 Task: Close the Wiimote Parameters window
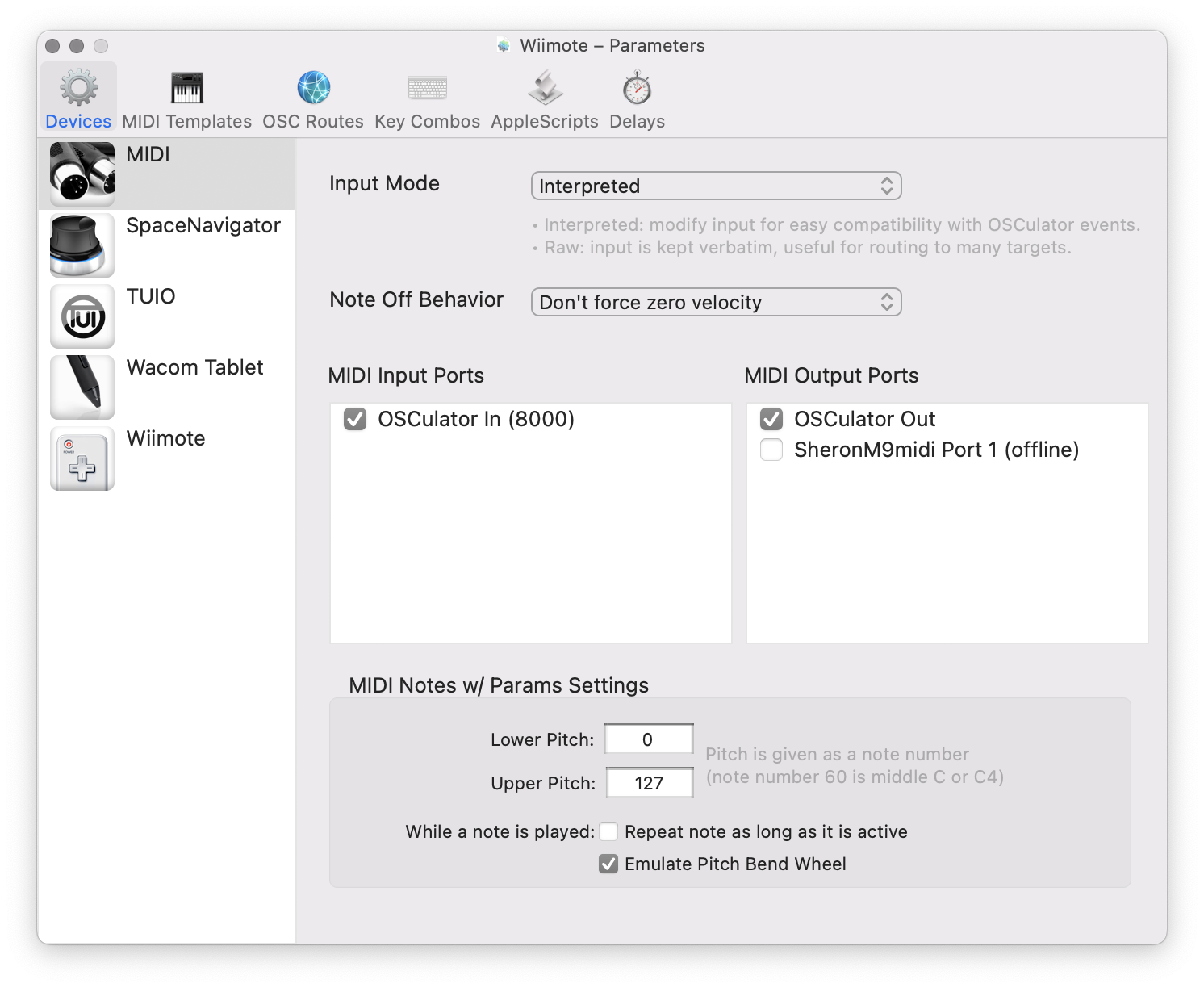tap(52, 46)
